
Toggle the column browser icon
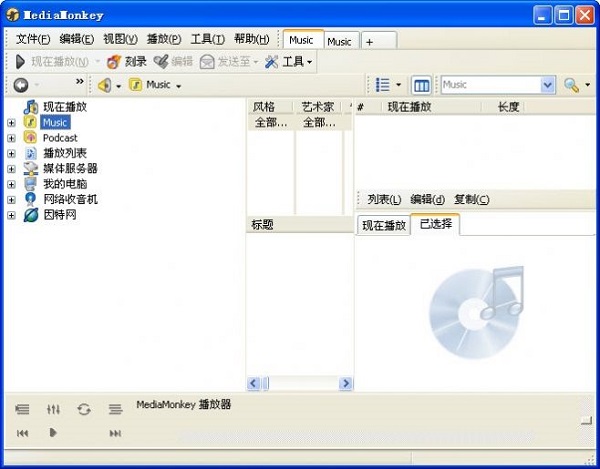pyautogui.click(x=421, y=85)
